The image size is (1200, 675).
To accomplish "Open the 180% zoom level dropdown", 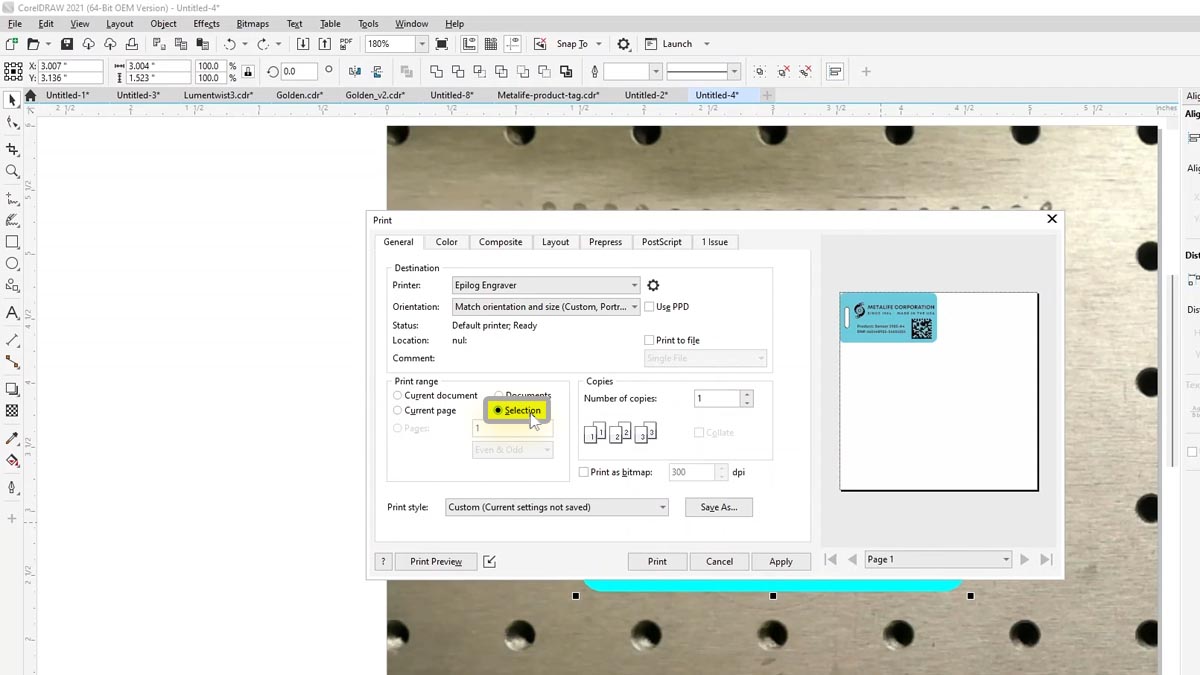I will pyautogui.click(x=420, y=43).
